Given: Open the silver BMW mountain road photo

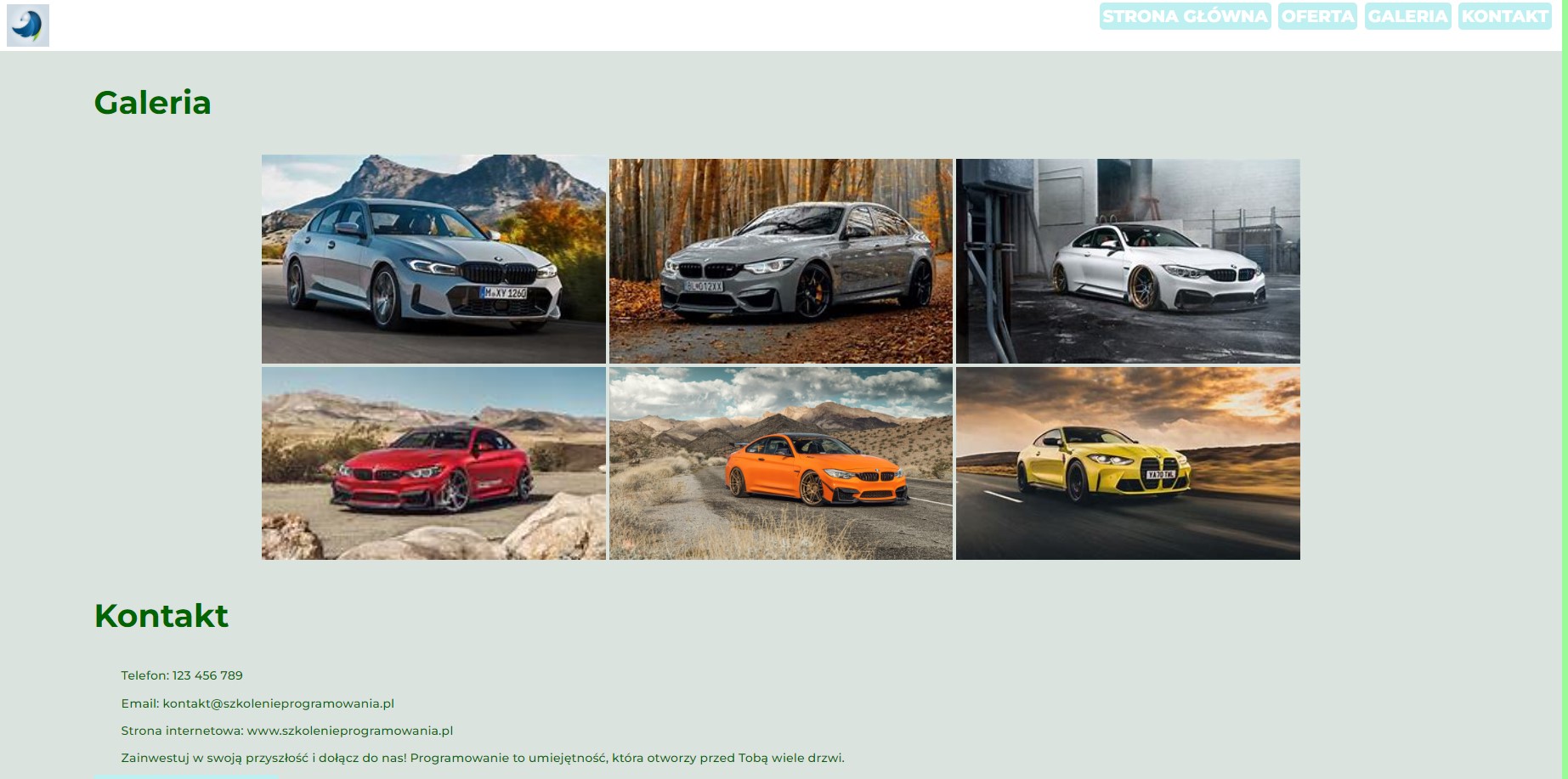Looking at the screenshot, I should (x=433, y=259).
